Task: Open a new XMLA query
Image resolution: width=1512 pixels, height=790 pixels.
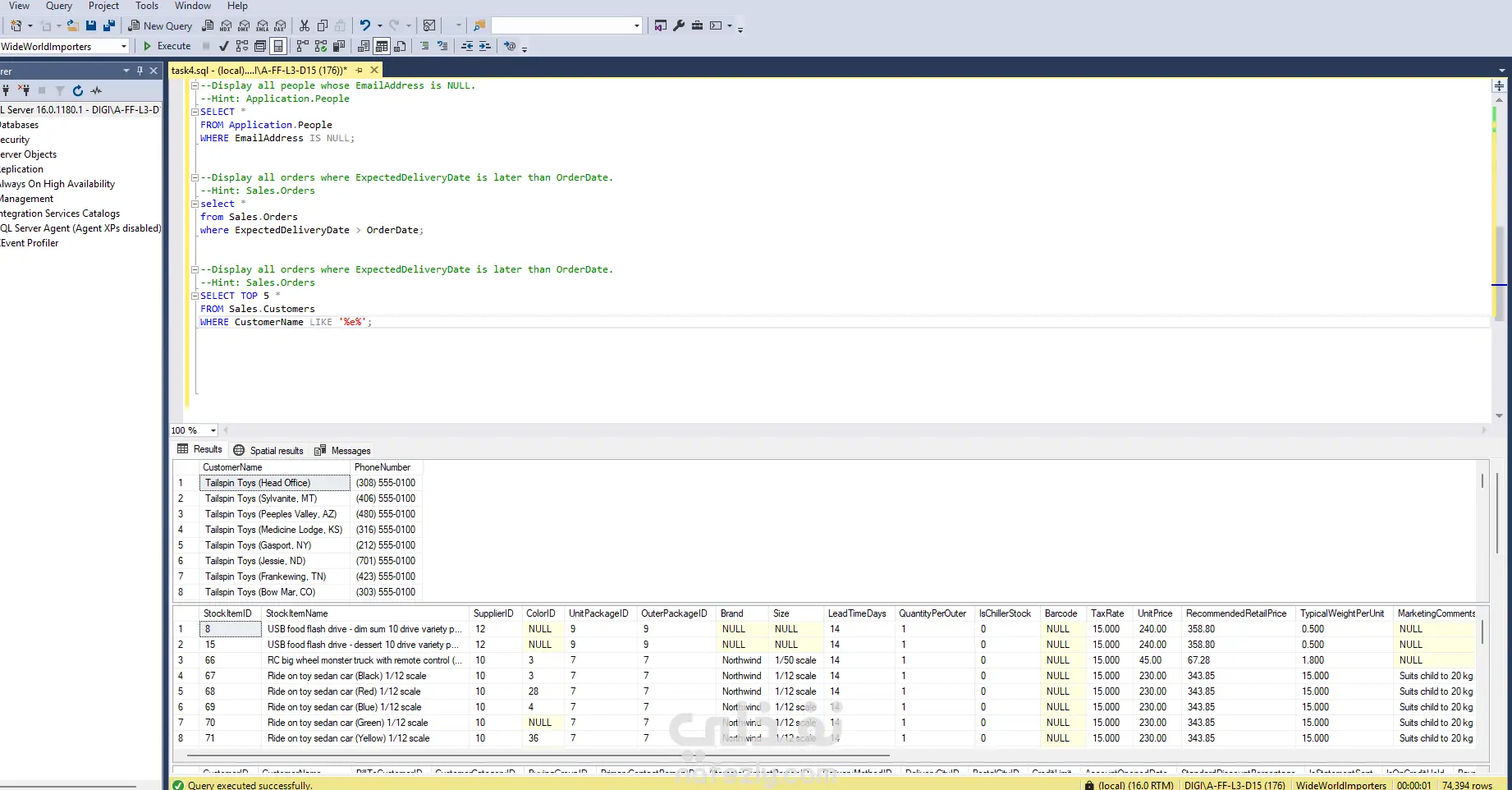Action: point(262,25)
